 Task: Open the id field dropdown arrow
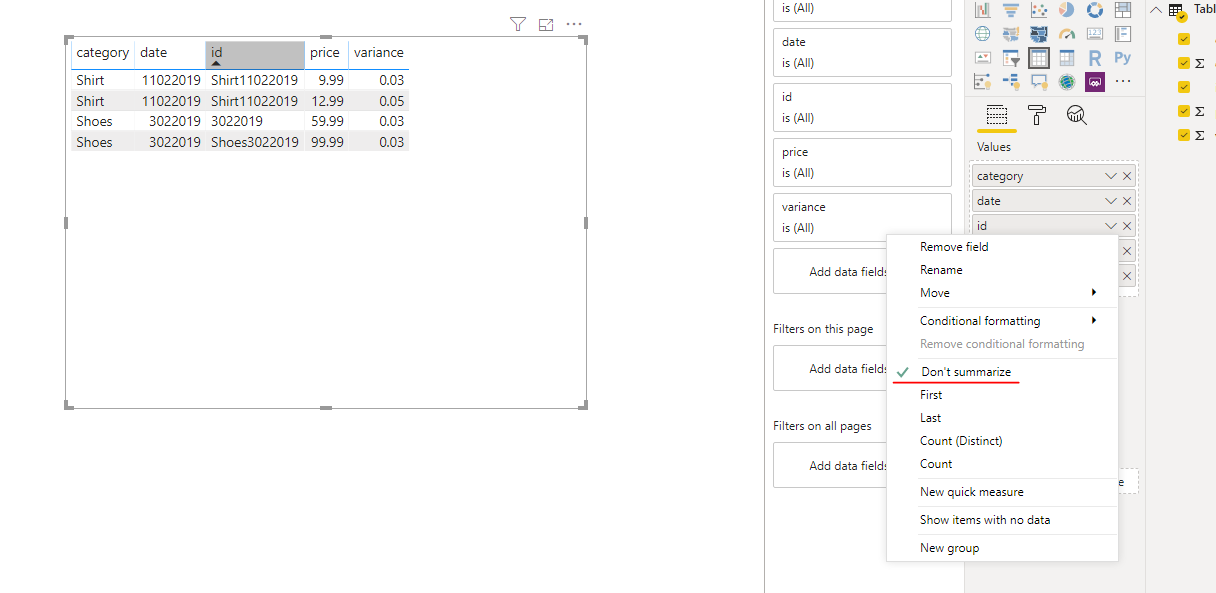click(x=1110, y=226)
